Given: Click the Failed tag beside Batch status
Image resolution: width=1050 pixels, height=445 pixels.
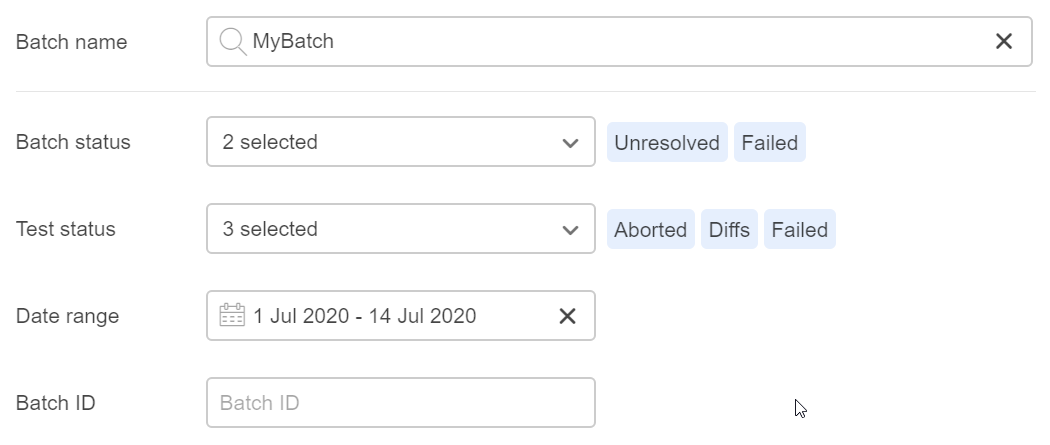Looking at the screenshot, I should pyautogui.click(x=770, y=143).
